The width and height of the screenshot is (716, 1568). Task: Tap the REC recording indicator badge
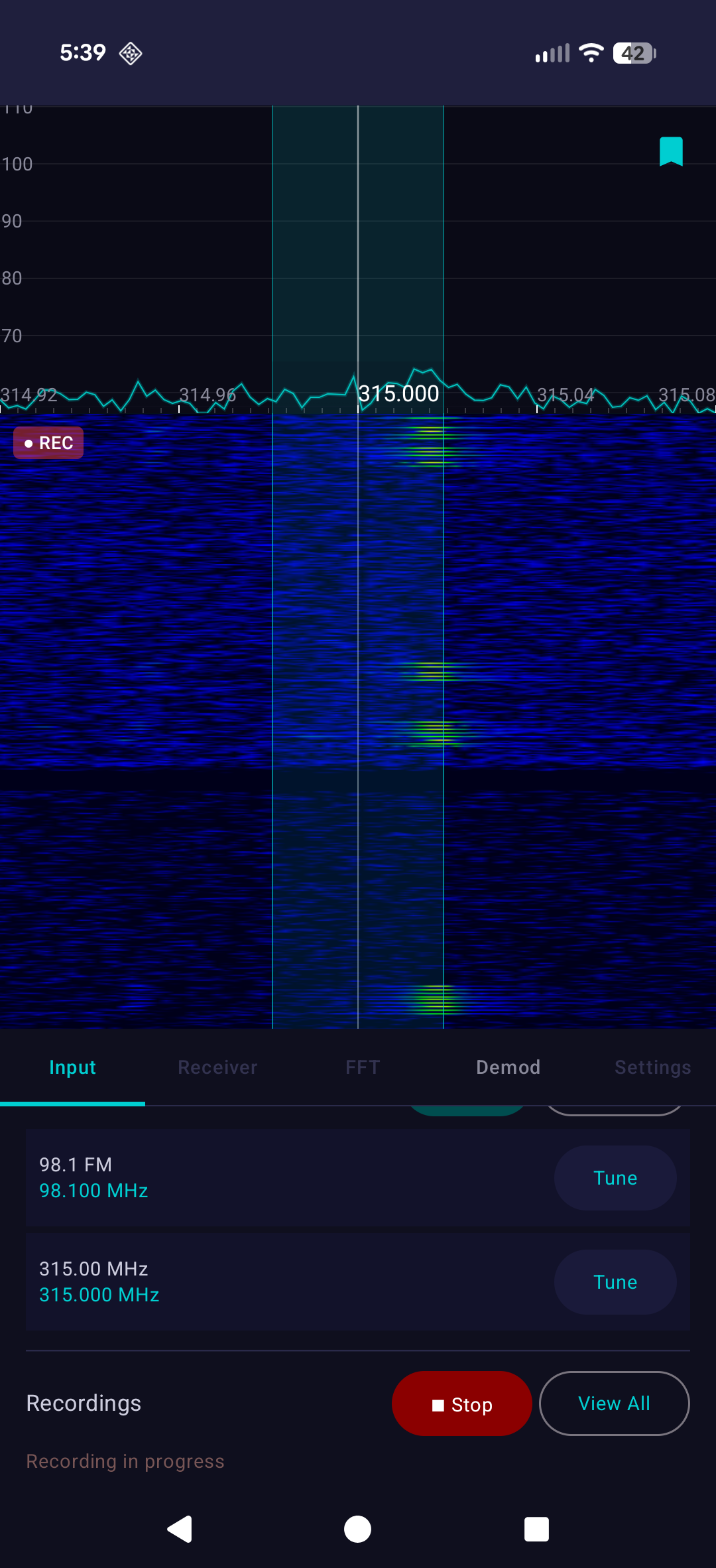[48, 443]
